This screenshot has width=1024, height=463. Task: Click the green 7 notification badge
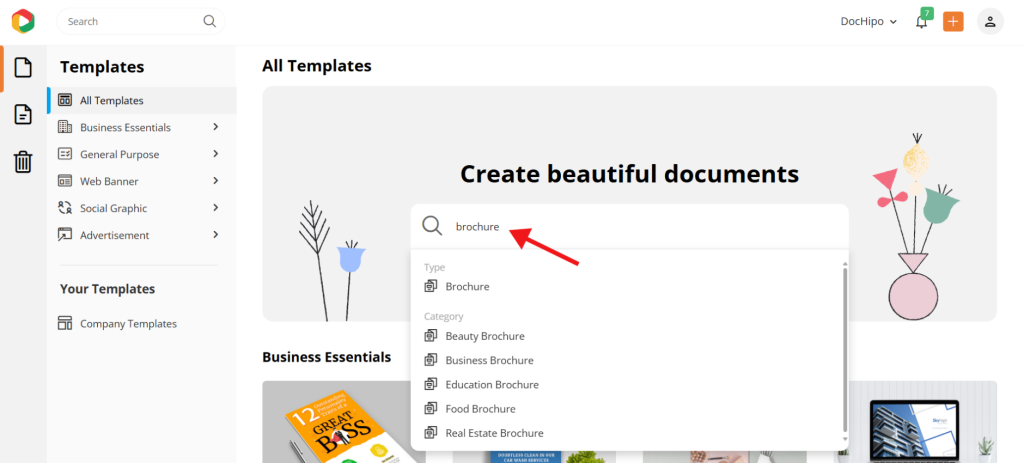coord(927,13)
